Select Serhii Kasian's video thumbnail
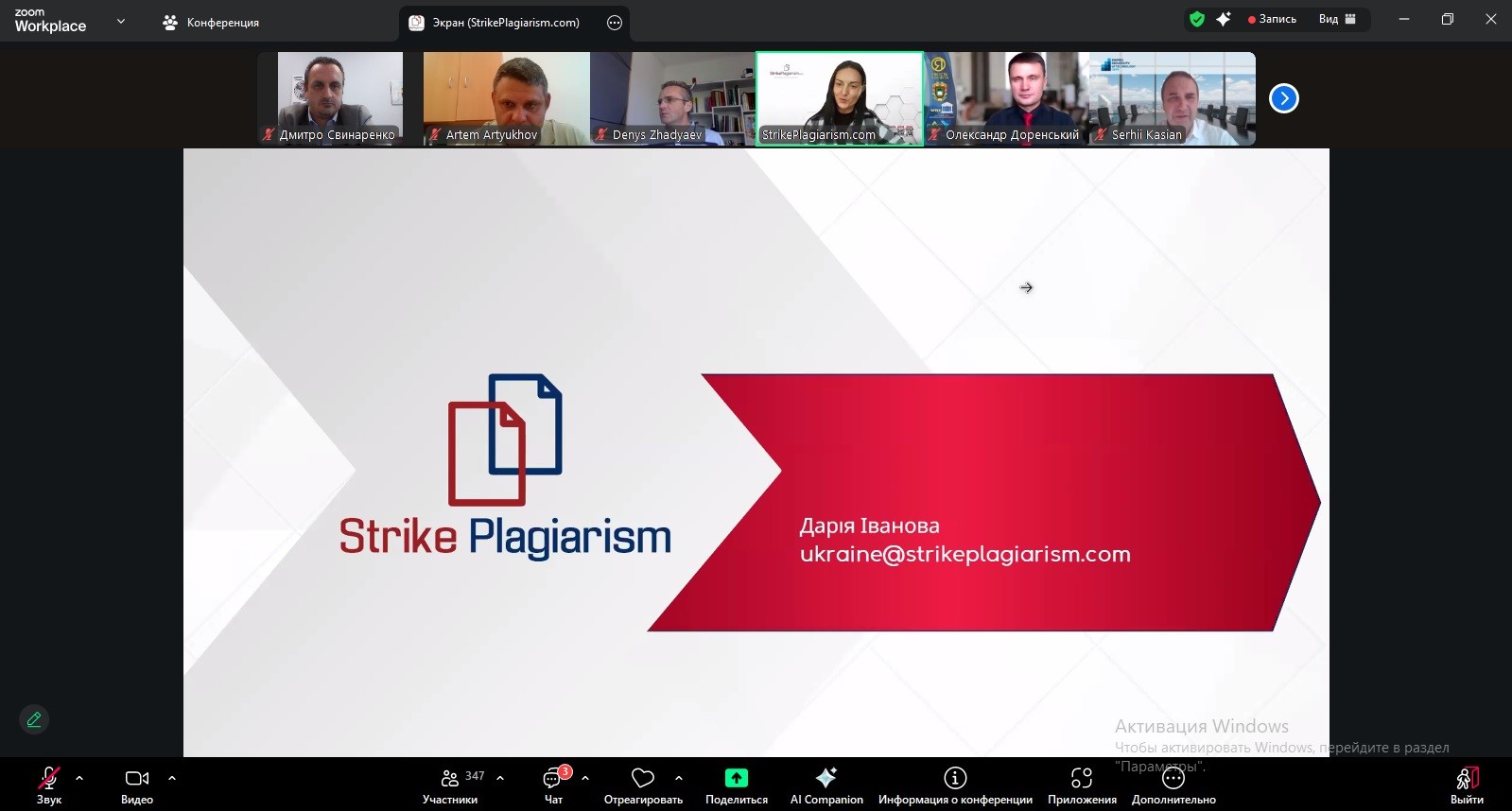This screenshot has height=811, width=1512. pyautogui.click(x=1173, y=98)
